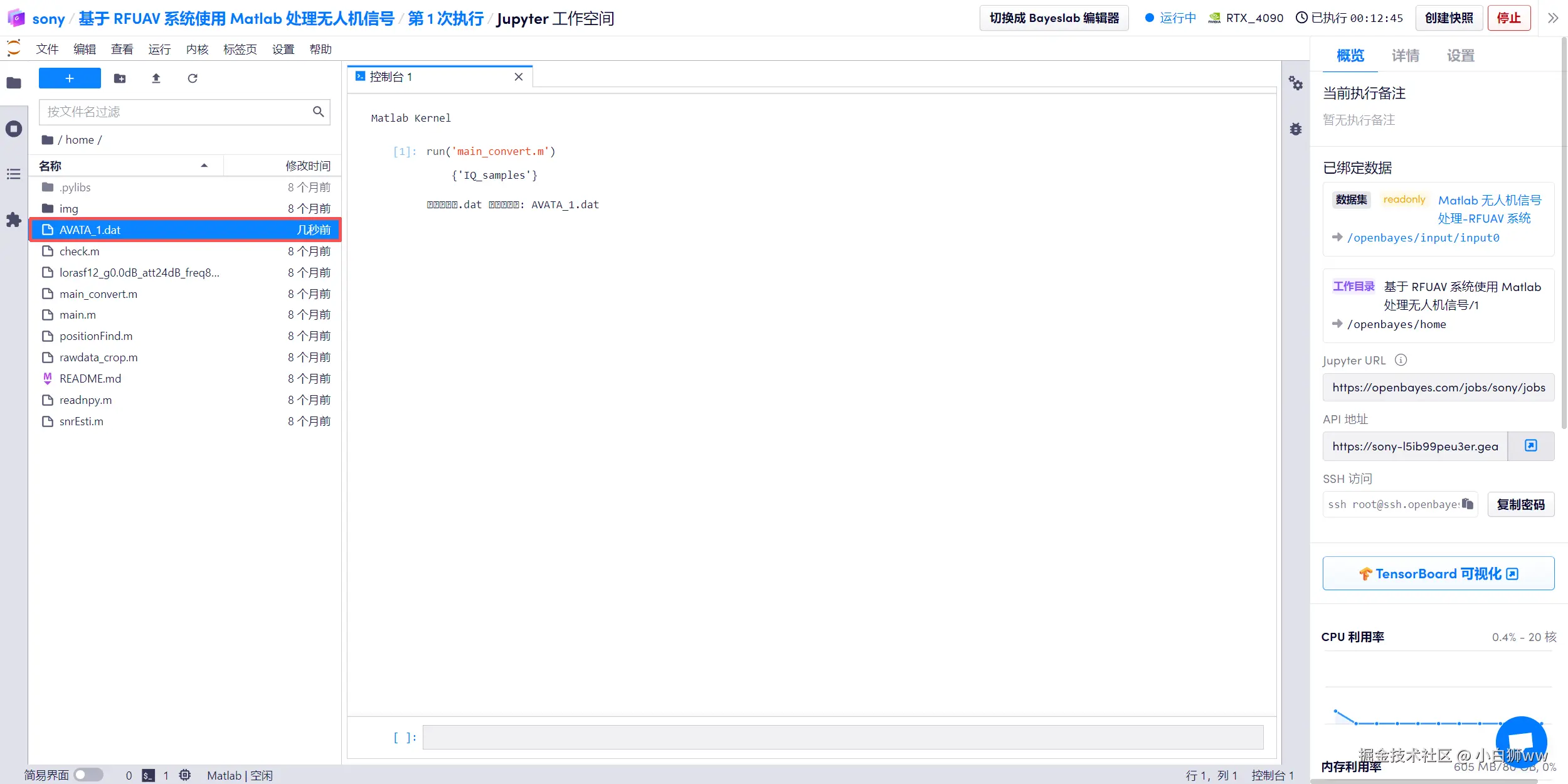Open the debugger bug icon

pos(1296,129)
